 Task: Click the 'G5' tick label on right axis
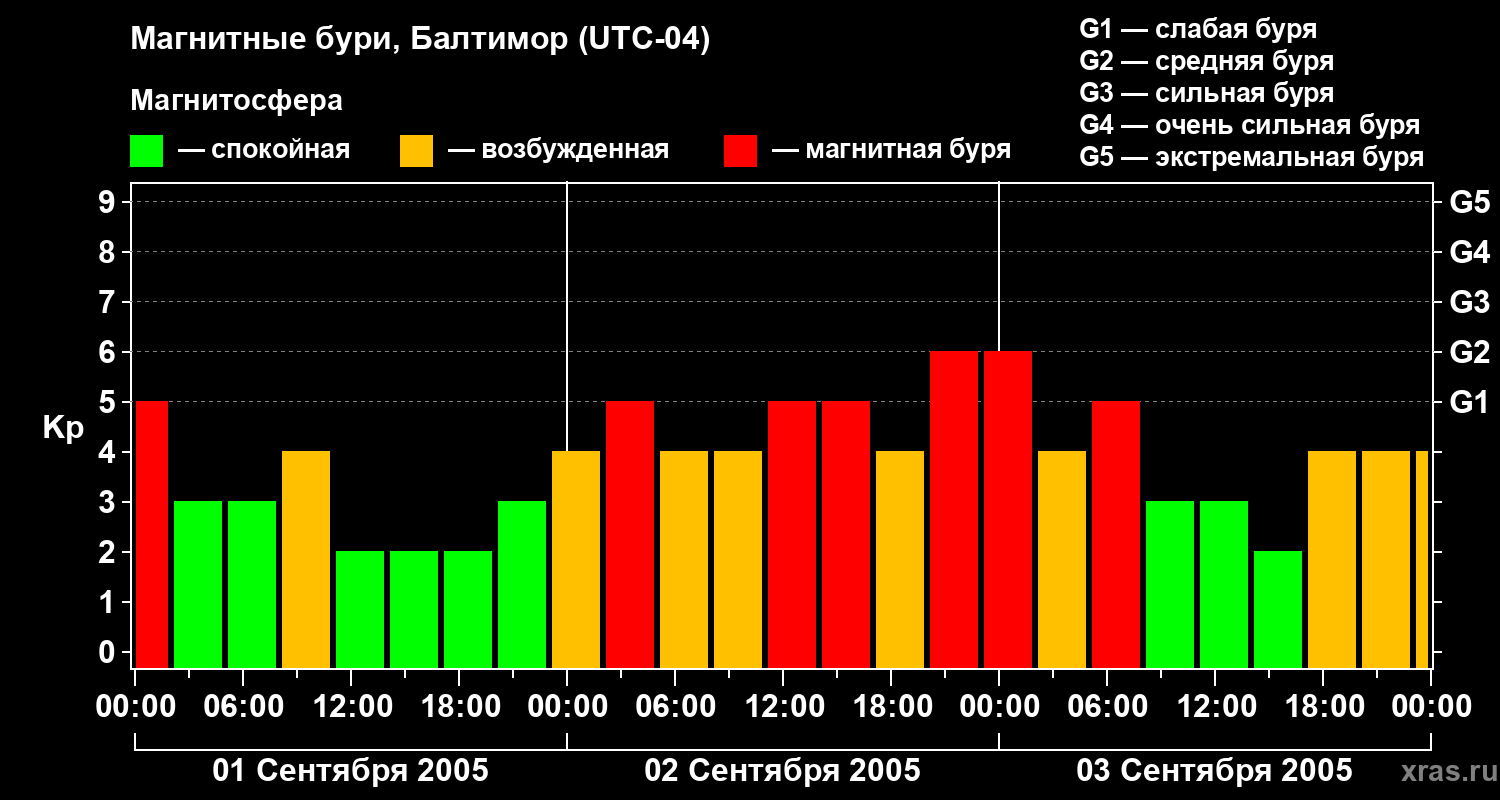[x=1470, y=202]
